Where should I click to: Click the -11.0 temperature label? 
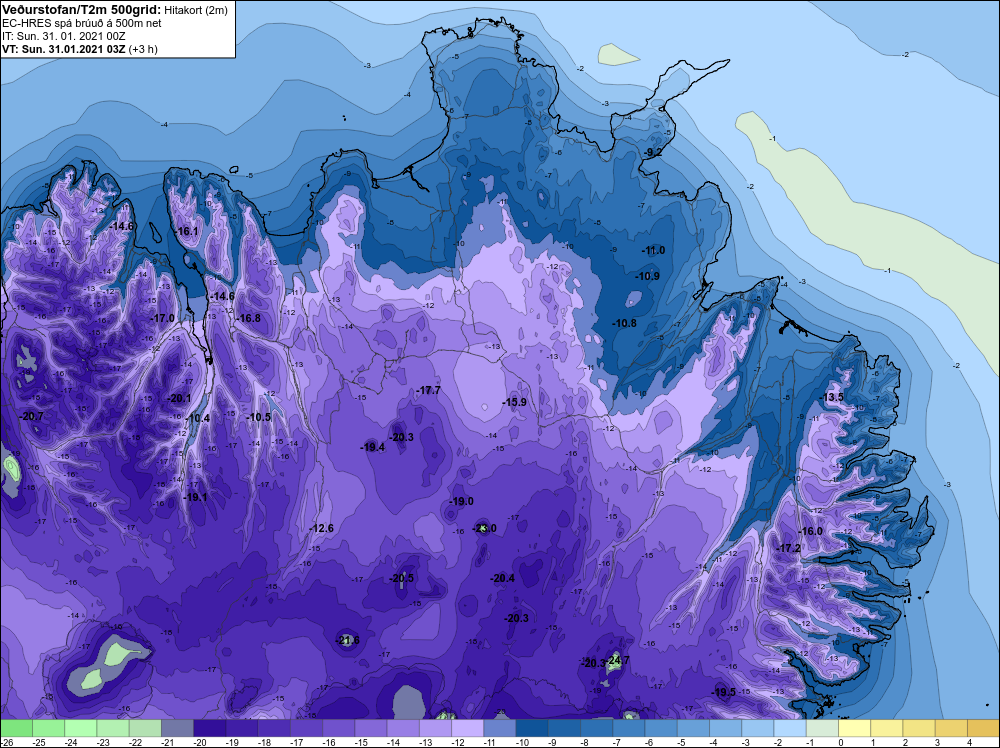653,251
